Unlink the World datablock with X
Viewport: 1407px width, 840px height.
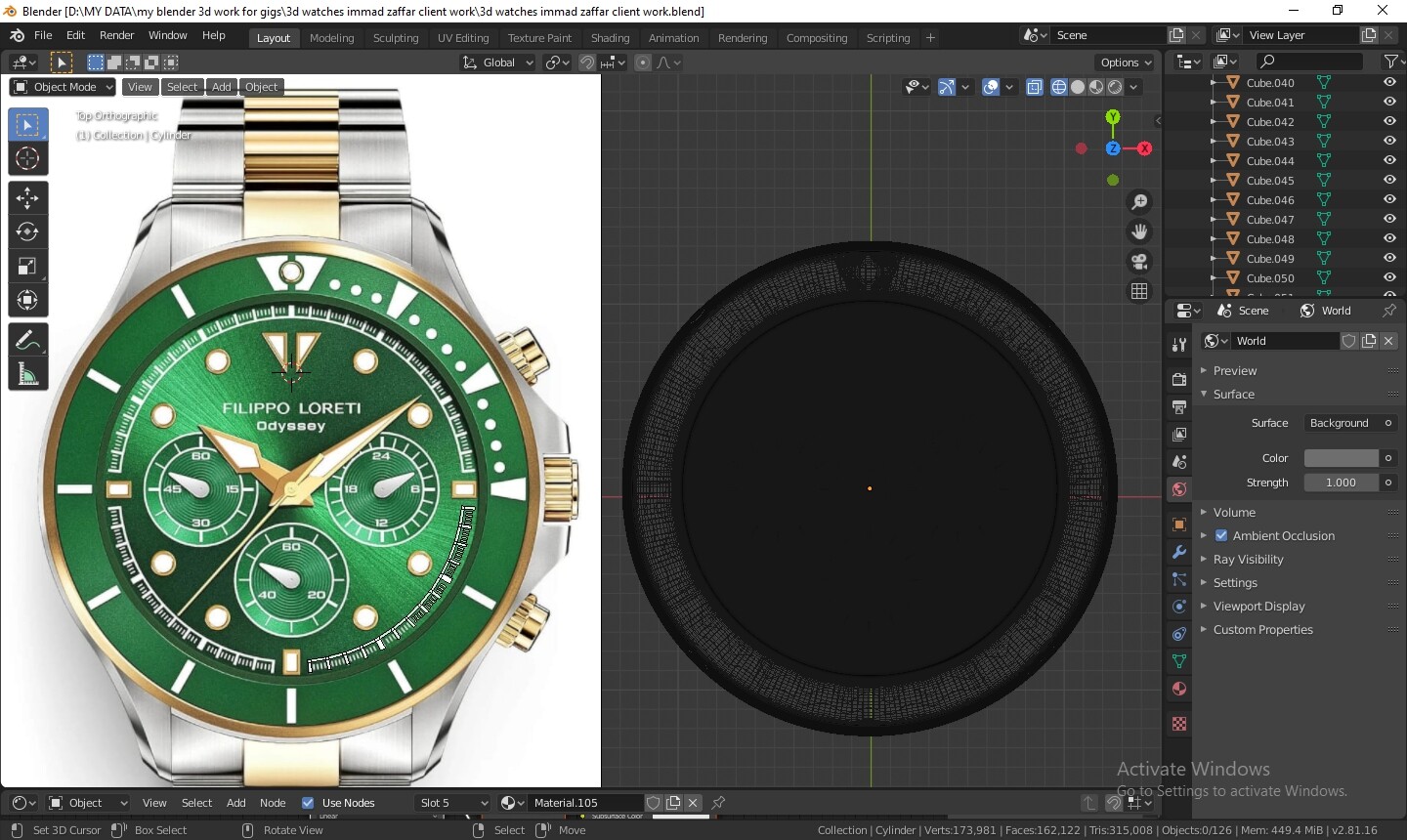pos(1388,341)
